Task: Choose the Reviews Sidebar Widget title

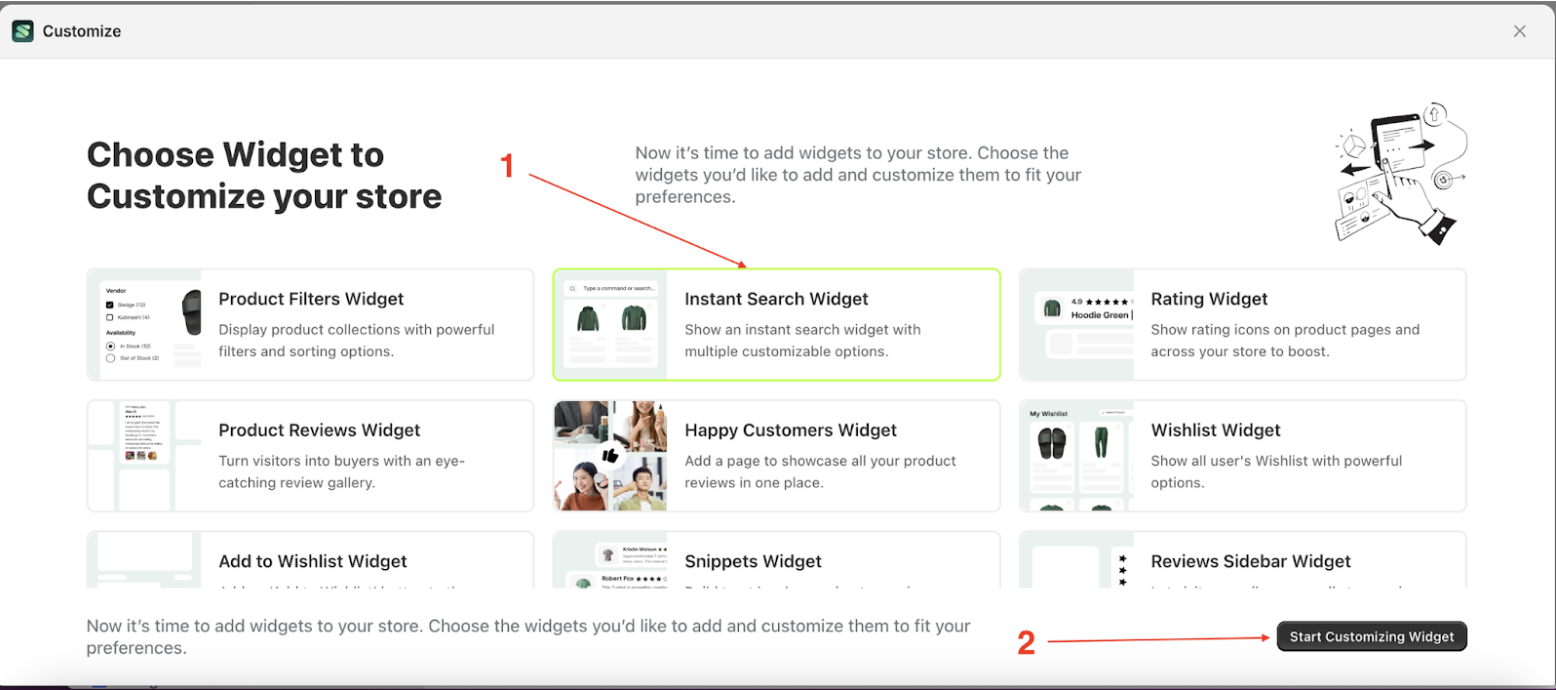Action: pos(1250,561)
